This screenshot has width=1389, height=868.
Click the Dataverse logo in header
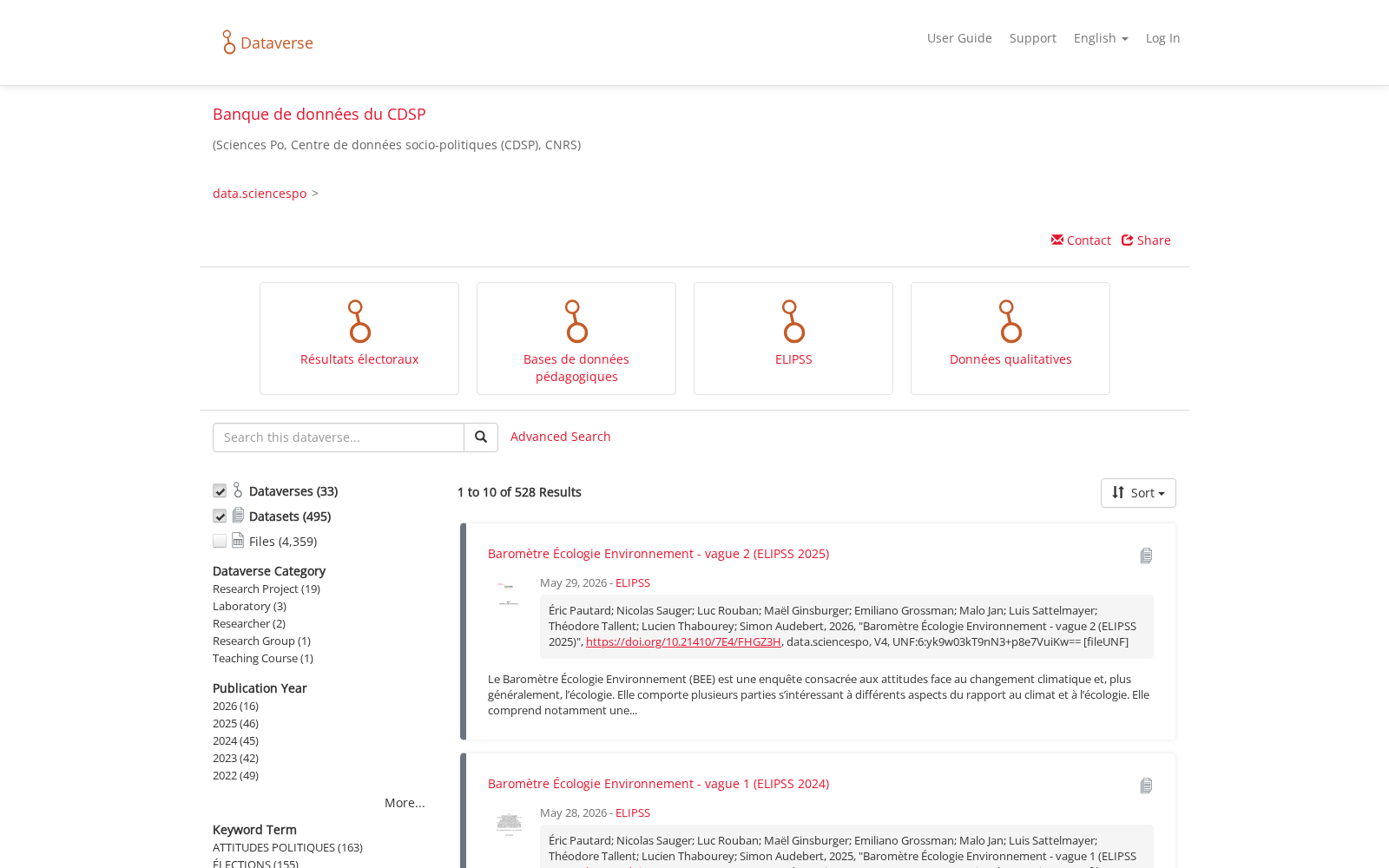[x=267, y=43]
